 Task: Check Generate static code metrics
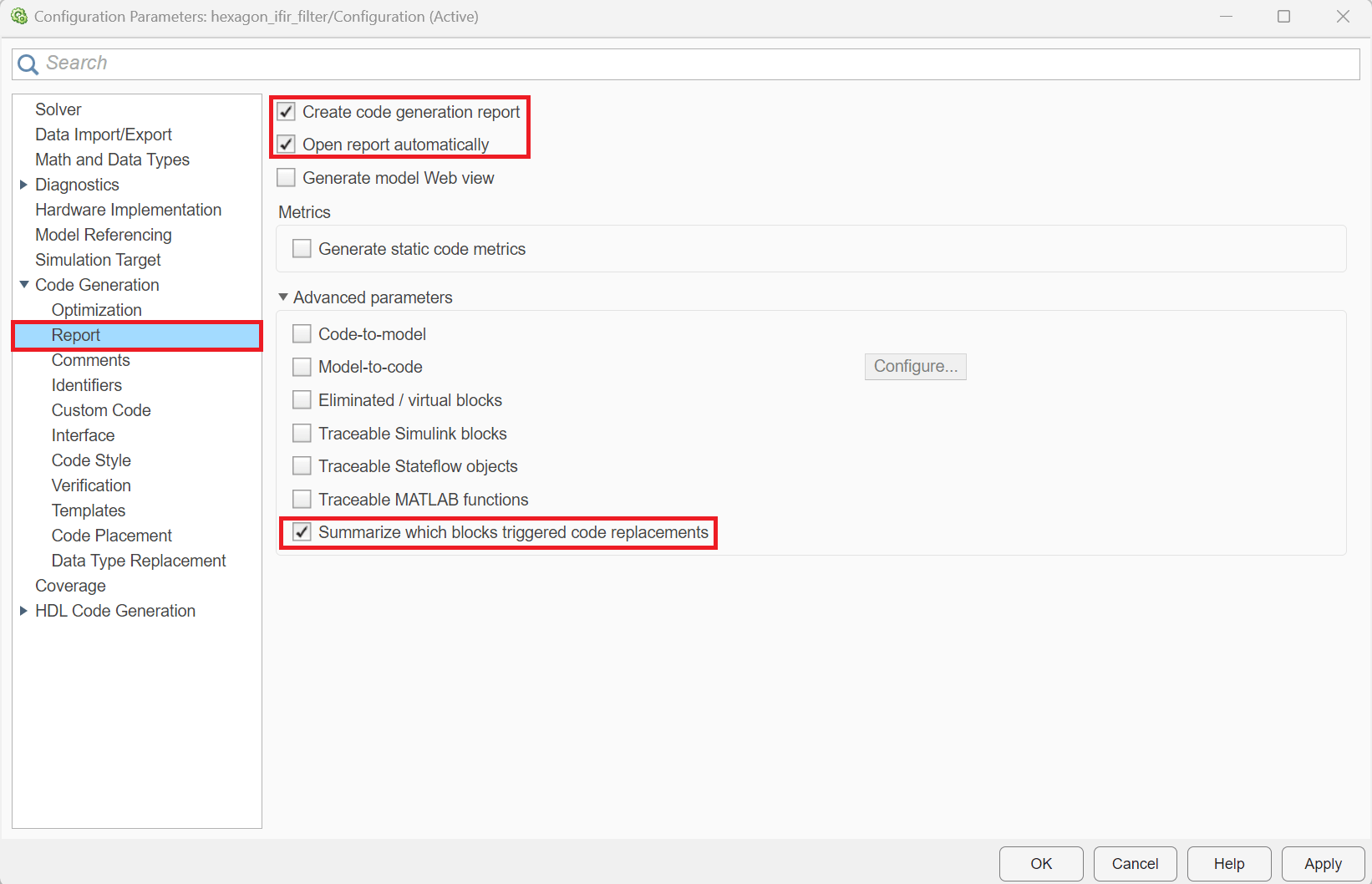pyautogui.click(x=302, y=249)
